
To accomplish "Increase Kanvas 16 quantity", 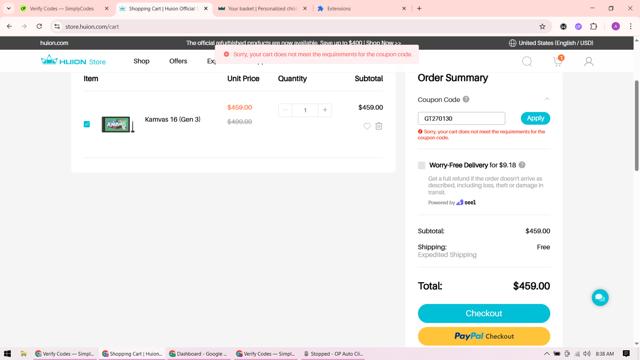I will pyautogui.click(x=325, y=110).
